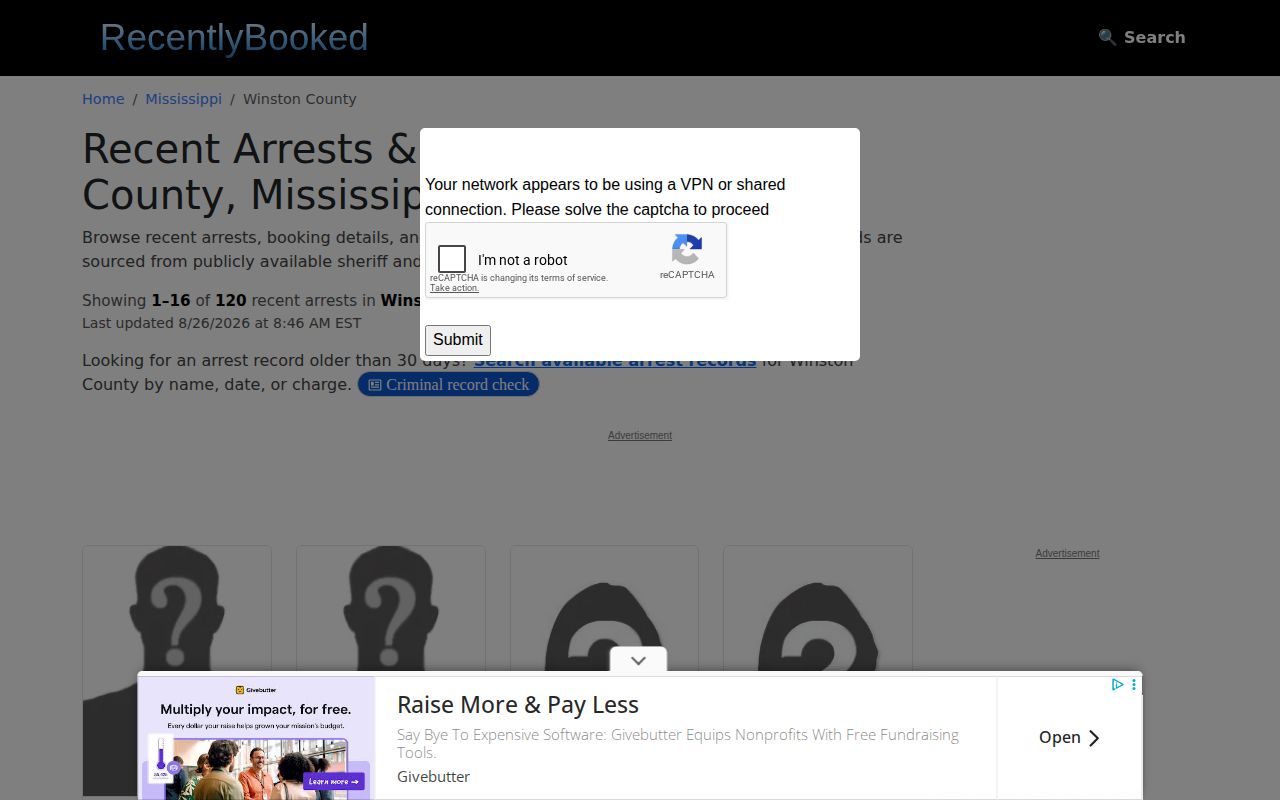Open the Mississippi breadcrumb
The image size is (1280, 800).
(184, 99)
